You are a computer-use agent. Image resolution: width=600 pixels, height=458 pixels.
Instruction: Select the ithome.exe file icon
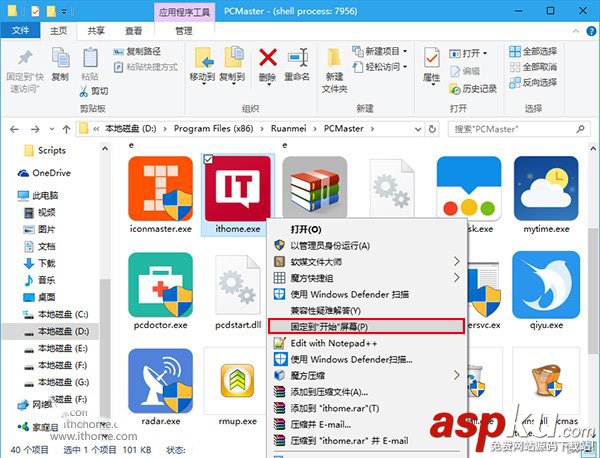238,188
